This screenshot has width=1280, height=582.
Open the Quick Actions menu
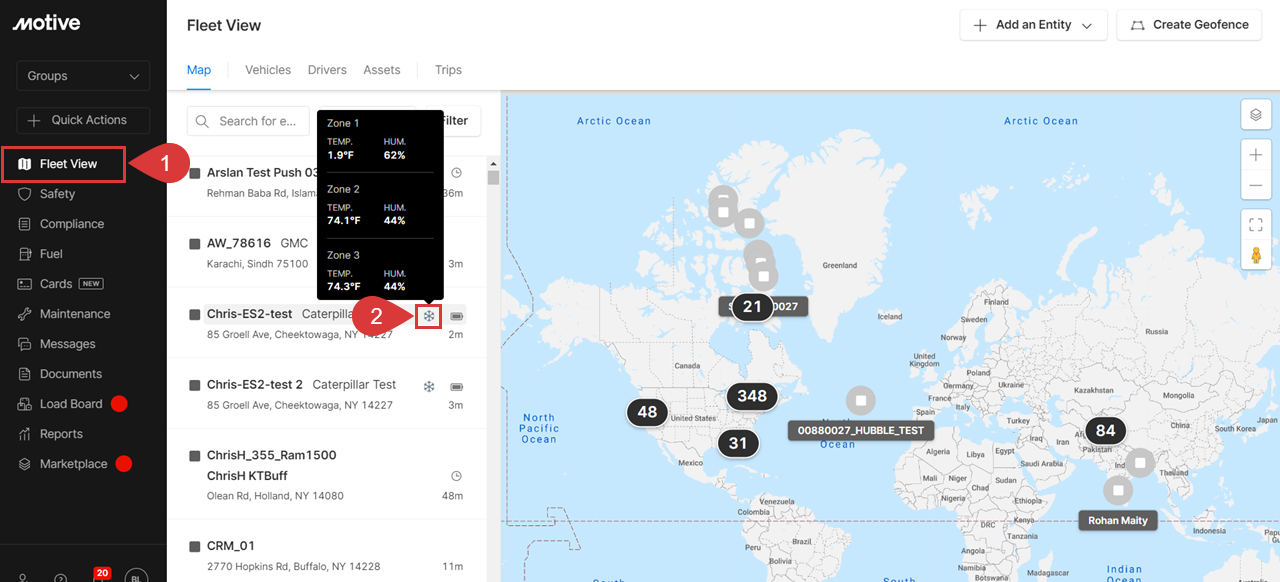[83, 120]
